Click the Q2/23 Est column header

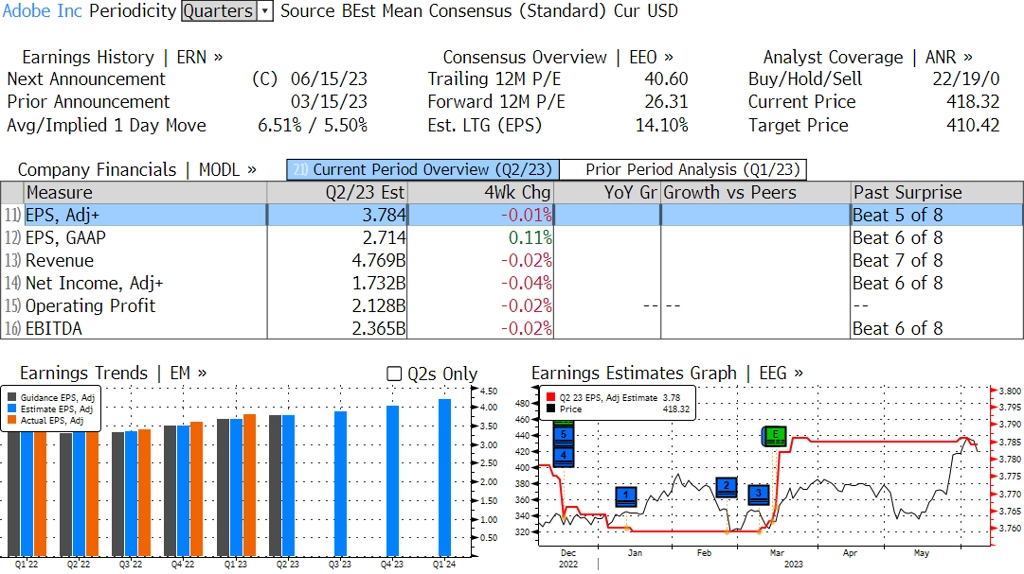(x=337, y=193)
